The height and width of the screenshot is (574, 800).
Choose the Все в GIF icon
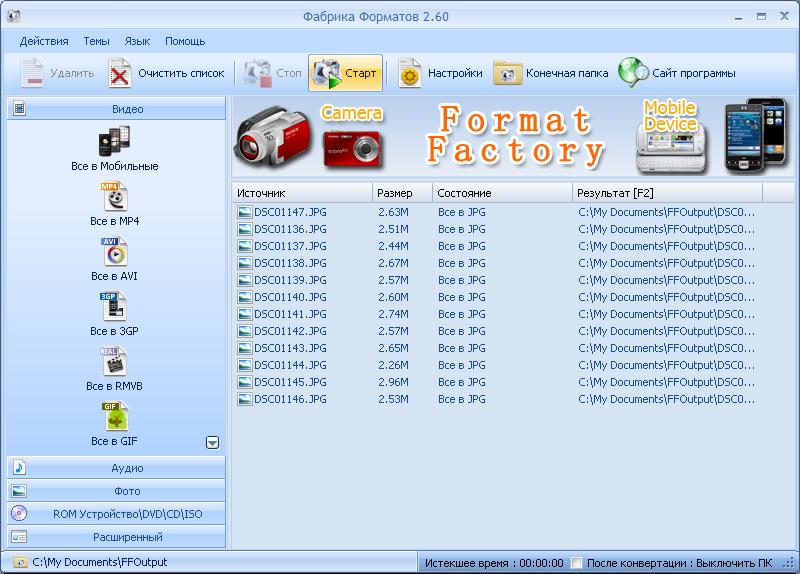tap(115, 416)
